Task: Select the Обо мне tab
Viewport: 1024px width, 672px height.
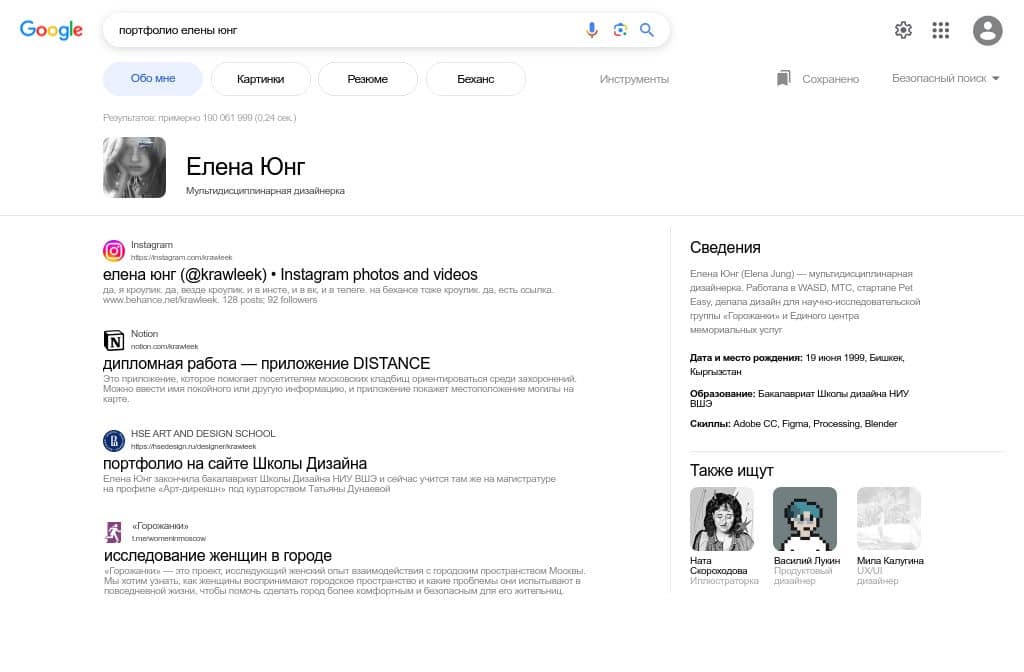Action: tap(153, 78)
